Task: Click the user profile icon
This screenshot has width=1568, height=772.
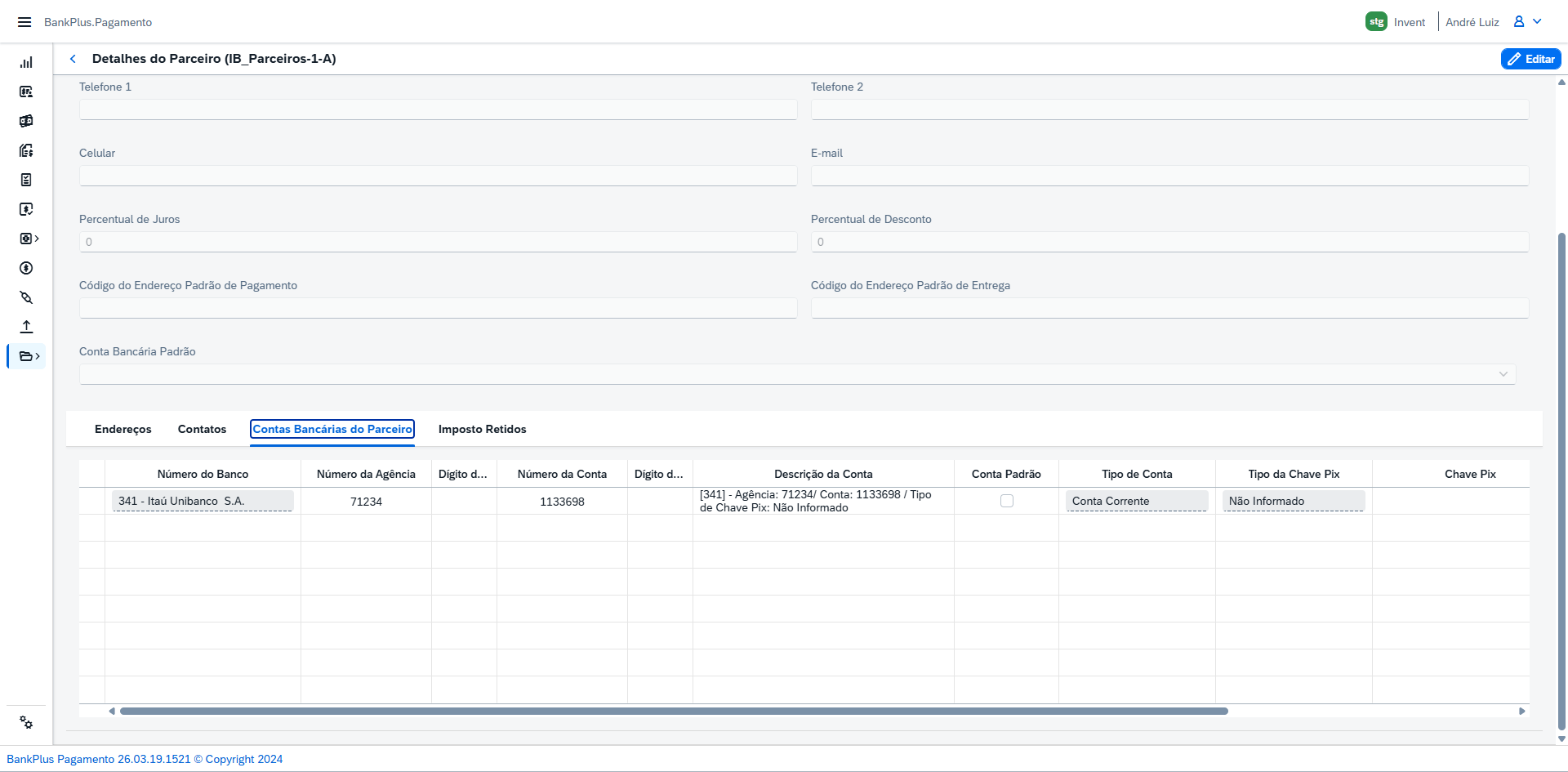Action: point(1518,22)
